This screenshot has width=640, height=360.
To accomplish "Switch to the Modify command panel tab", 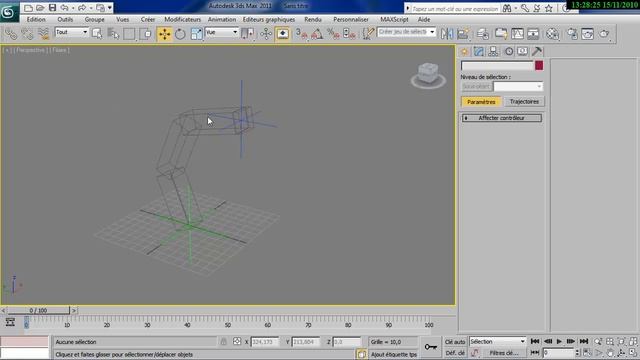I will (x=479, y=51).
